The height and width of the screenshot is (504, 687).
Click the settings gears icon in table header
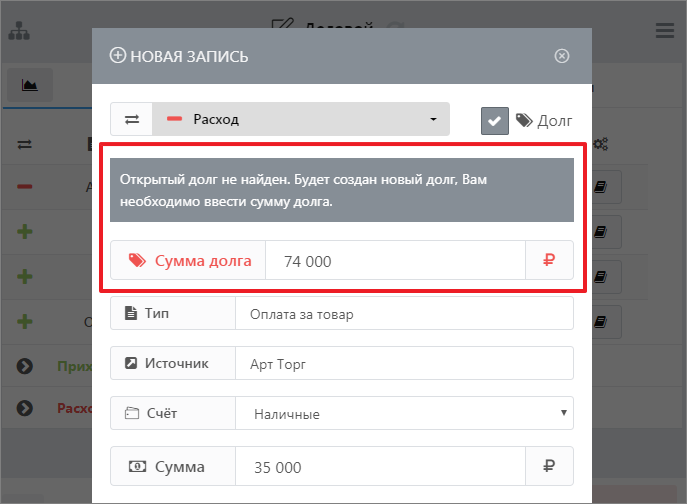[x=601, y=144]
